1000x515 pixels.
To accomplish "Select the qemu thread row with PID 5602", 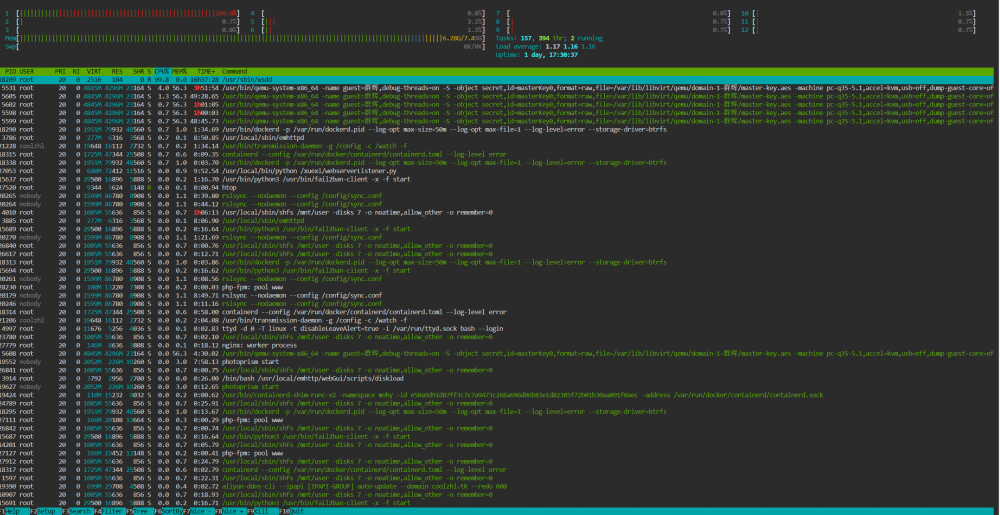I will tap(497, 105).
